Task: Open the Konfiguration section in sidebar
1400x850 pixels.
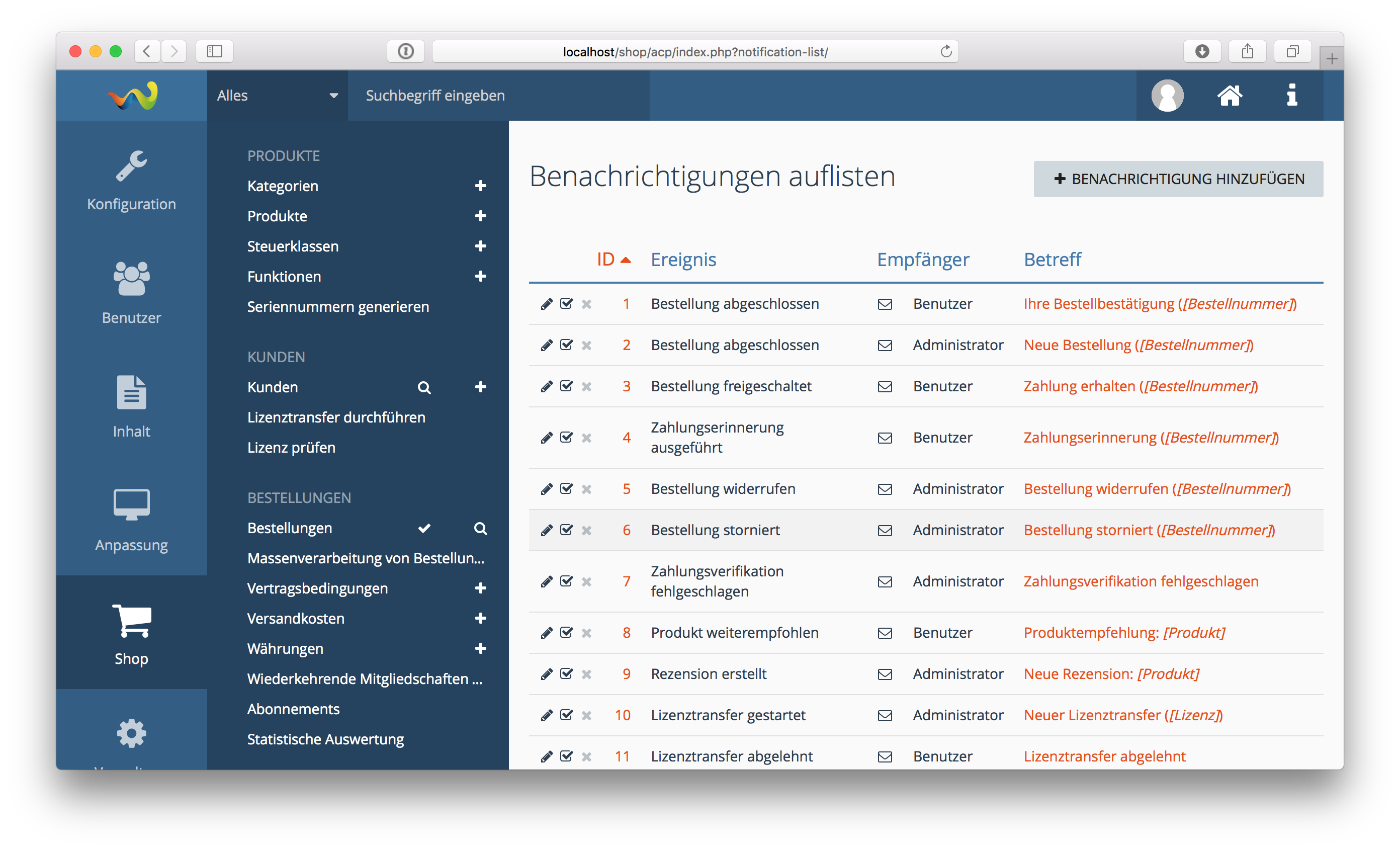Action: (x=131, y=180)
